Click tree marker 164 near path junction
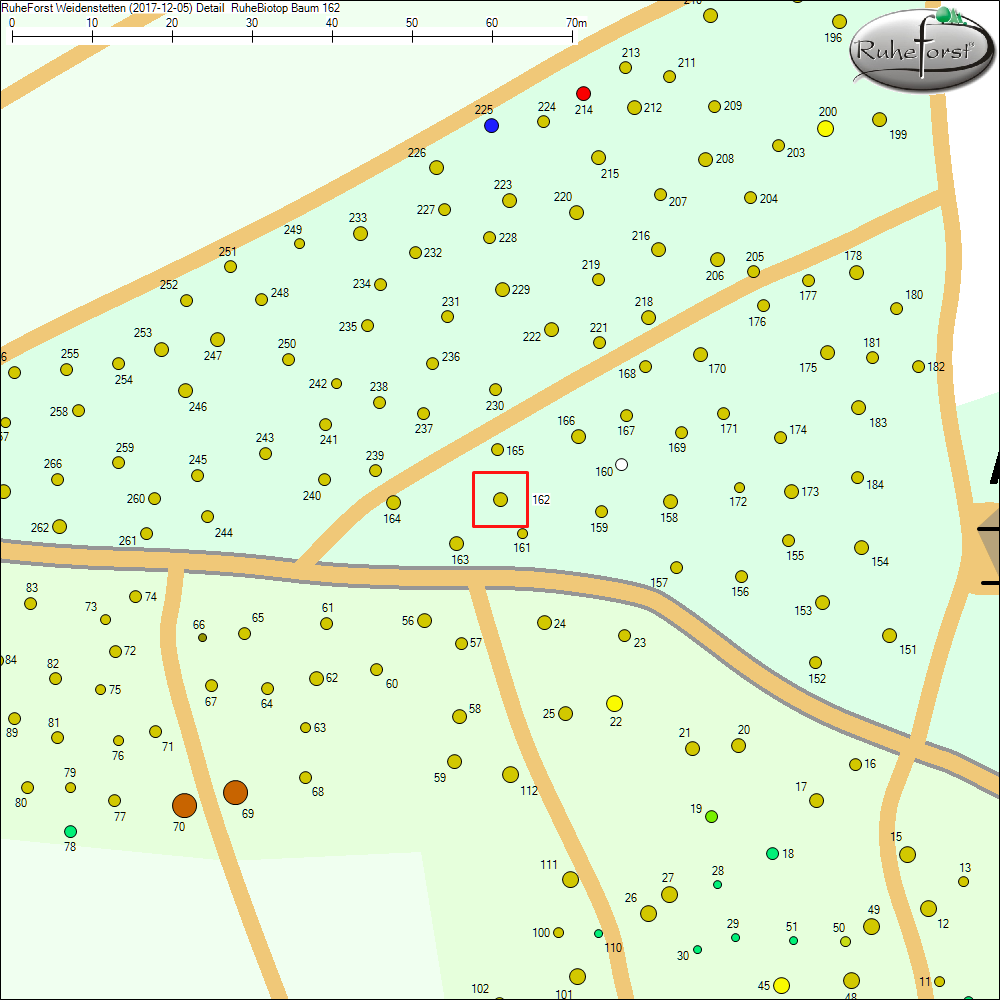1000x1000 pixels. [393, 502]
